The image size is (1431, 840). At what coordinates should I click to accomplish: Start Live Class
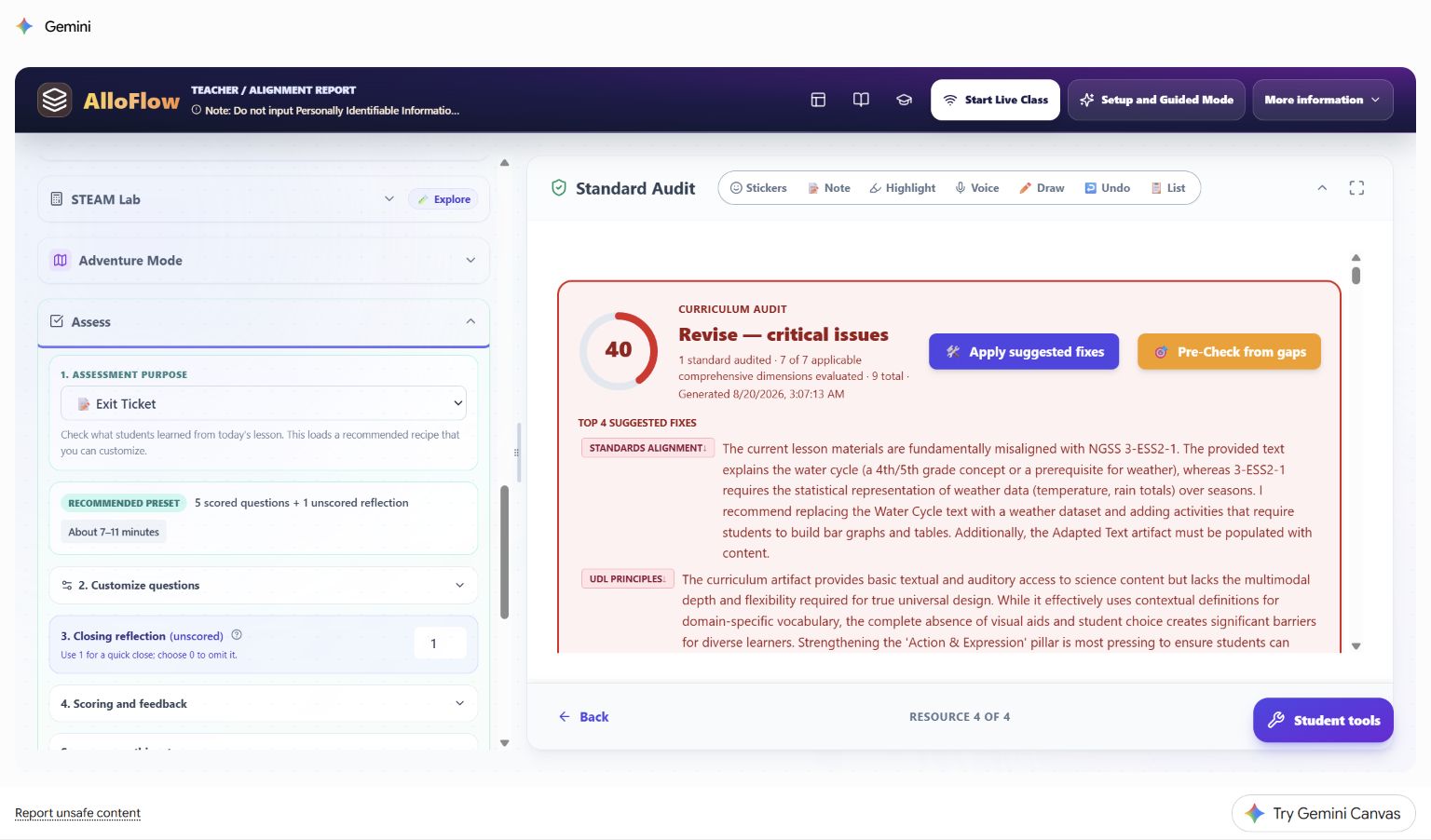pyautogui.click(x=995, y=100)
